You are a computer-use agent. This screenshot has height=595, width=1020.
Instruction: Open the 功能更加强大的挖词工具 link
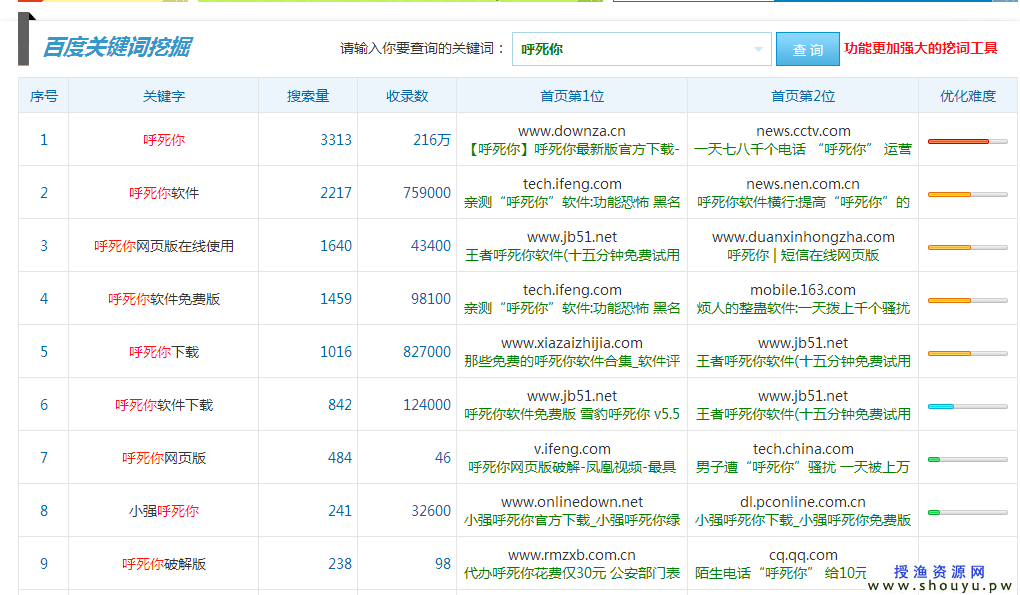point(920,48)
